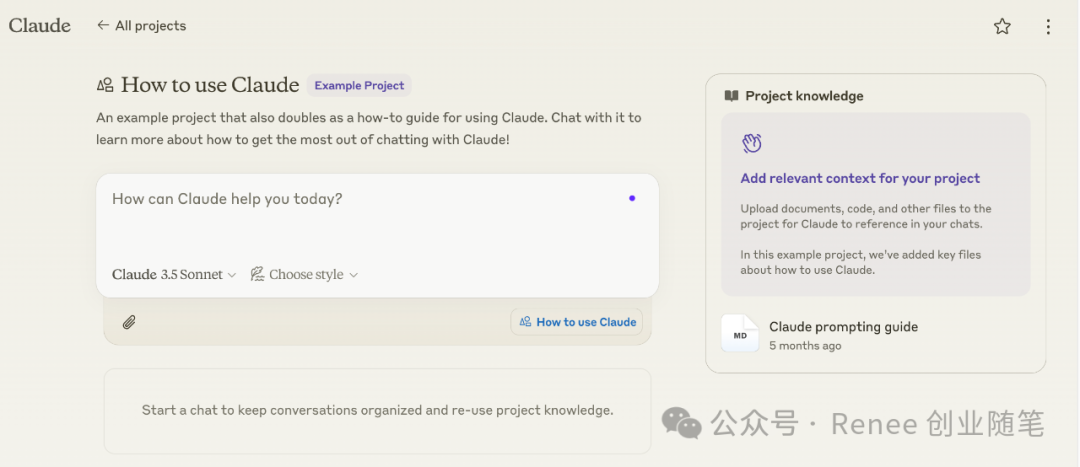This screenshot has width=1080, height=467.
Task: Click the project description paragraph
Action: [x=368, y=129]
